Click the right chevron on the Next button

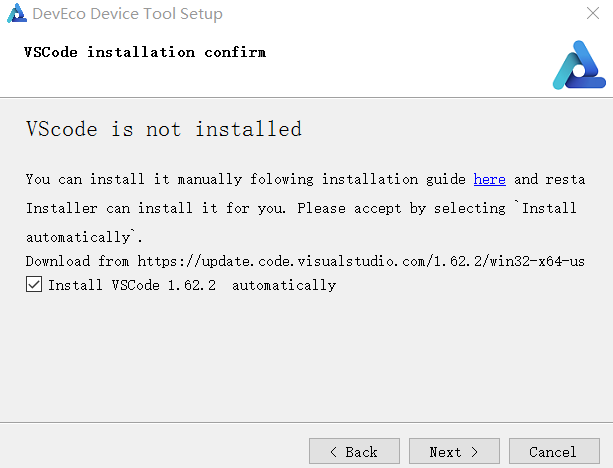(475, 452)
